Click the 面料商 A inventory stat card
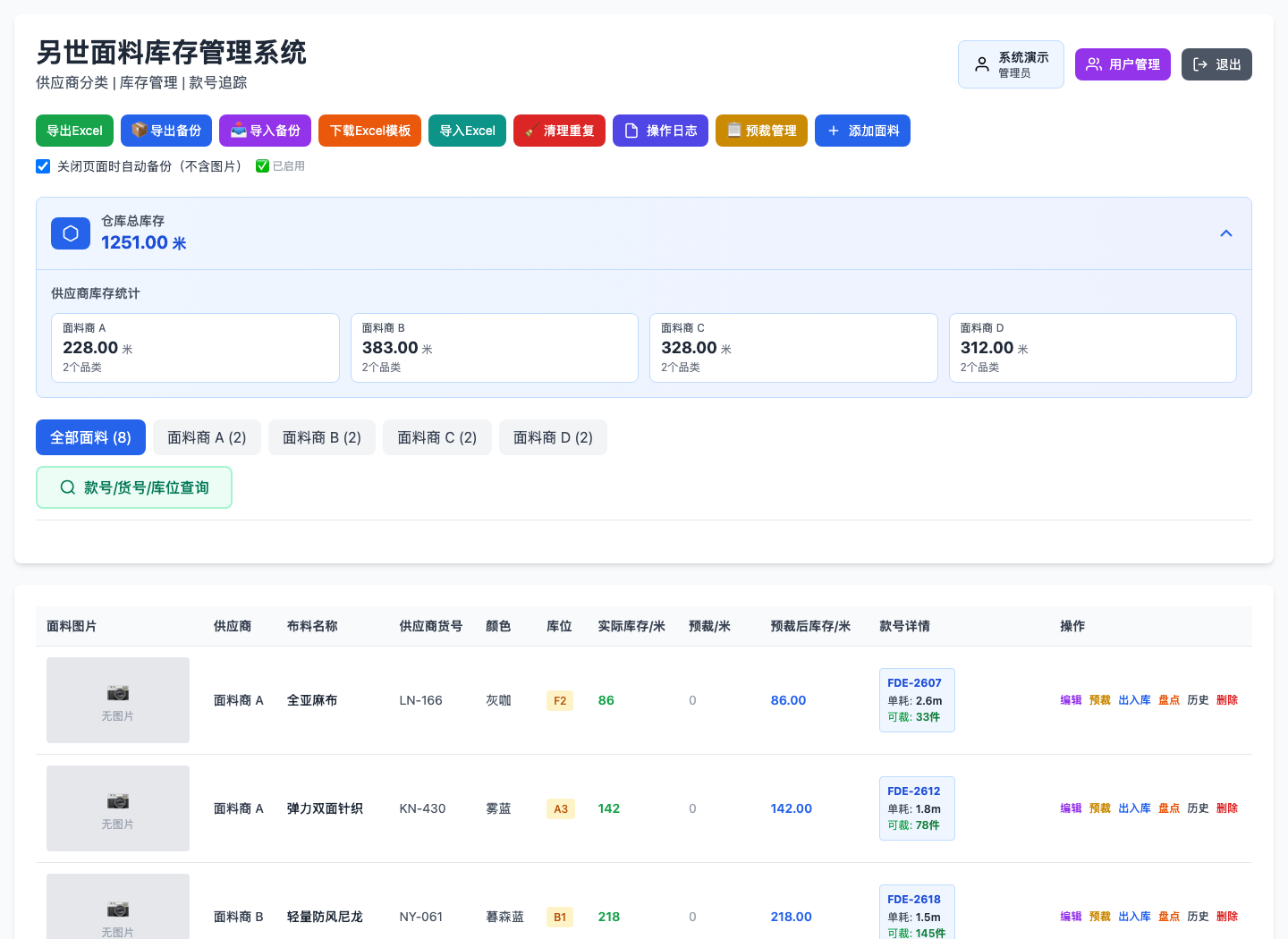Viewport: 1288px width, 939px height. point(195,348)
